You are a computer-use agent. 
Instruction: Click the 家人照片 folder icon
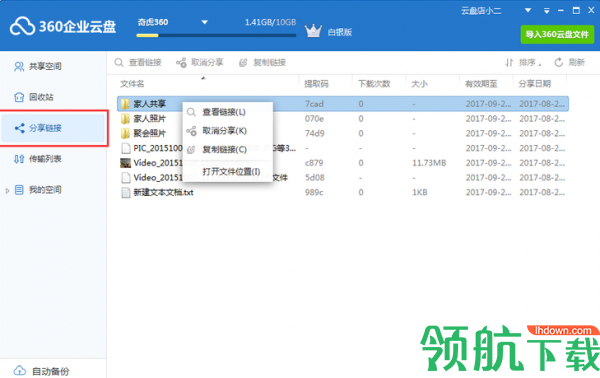tap(125, 119)
